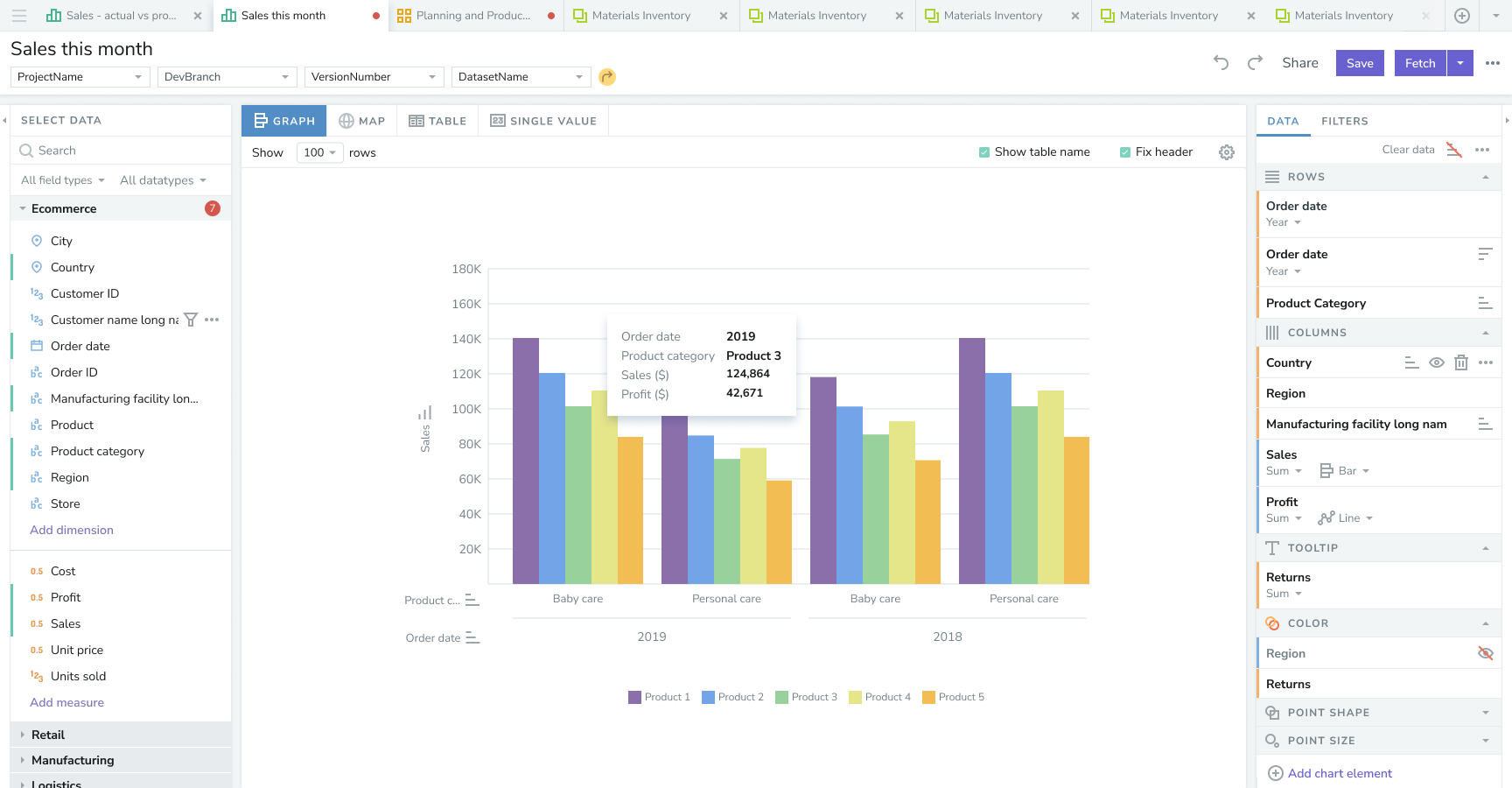1512x788 pixels.
Task: Switch to the Table view tab
Action: point(437,121)
